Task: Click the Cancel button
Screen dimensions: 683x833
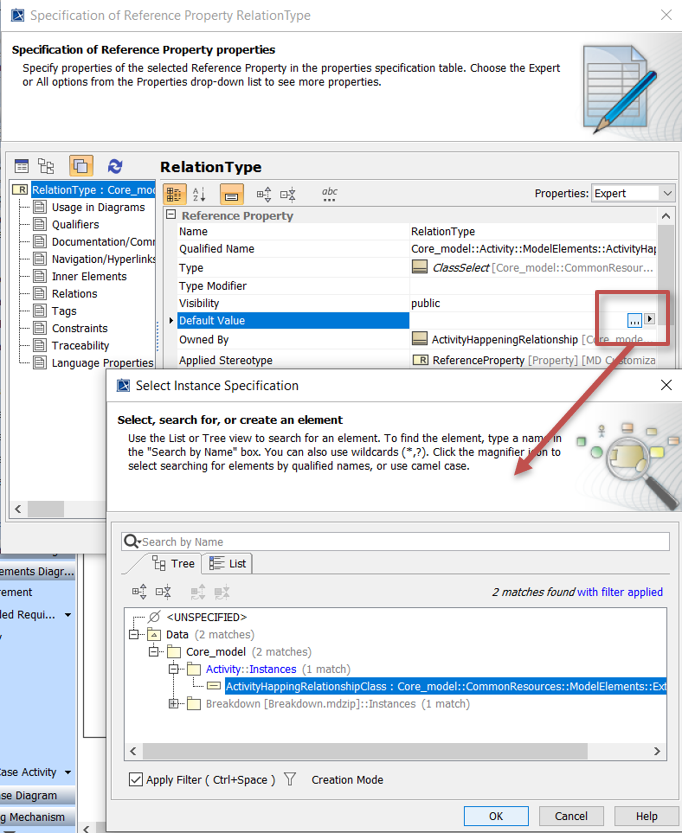Action: click(x=571, y=816)
